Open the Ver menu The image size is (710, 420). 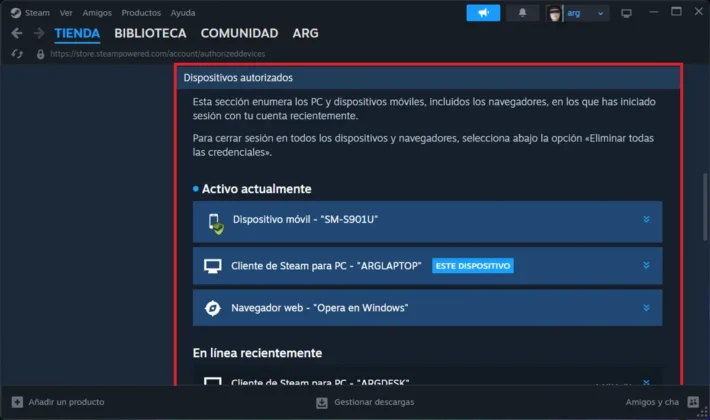pyautogui.click(x=66, y=13)
